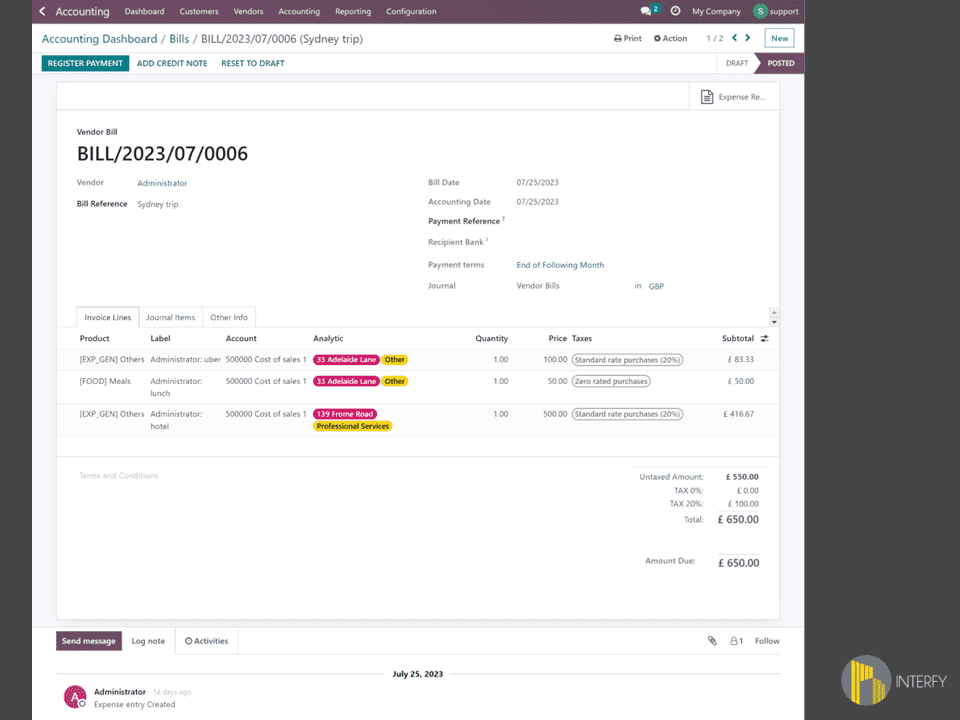This screenshot has height=720, width=960.
Task: Click the Quantity column header
Action: (x=492, y=338)
